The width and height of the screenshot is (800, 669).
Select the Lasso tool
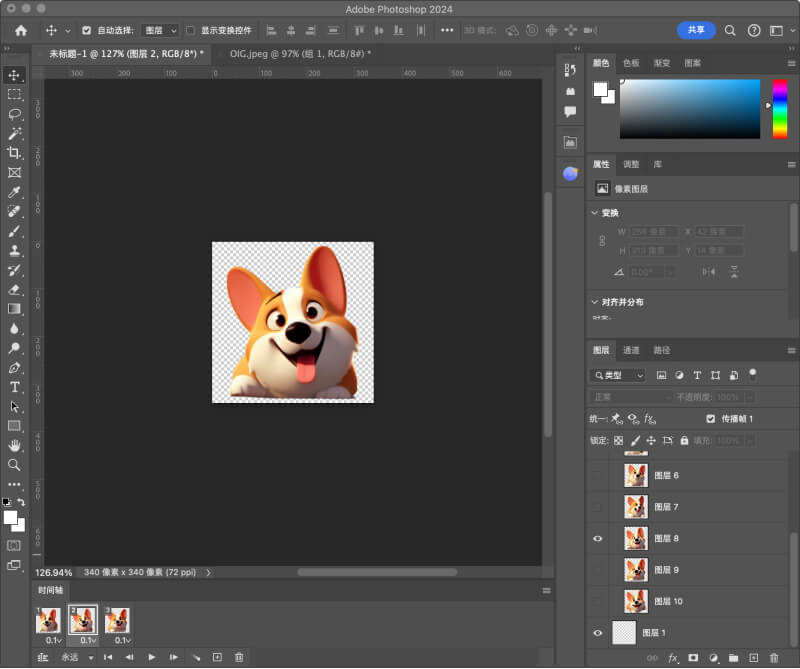click(x=14, y=114)
